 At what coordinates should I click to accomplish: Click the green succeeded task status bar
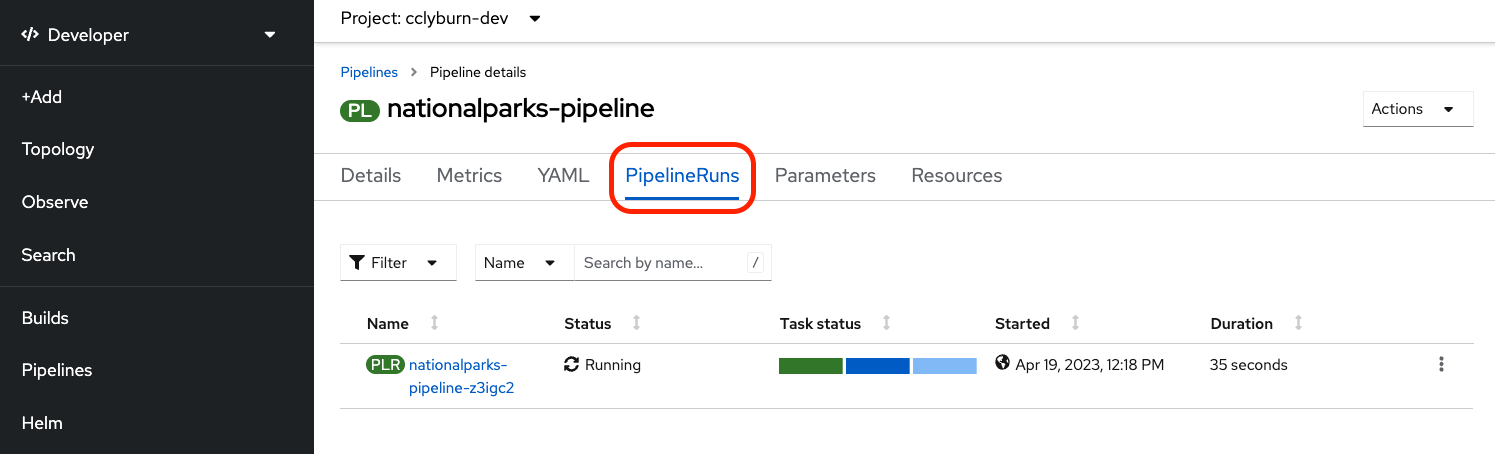(810, 366)
